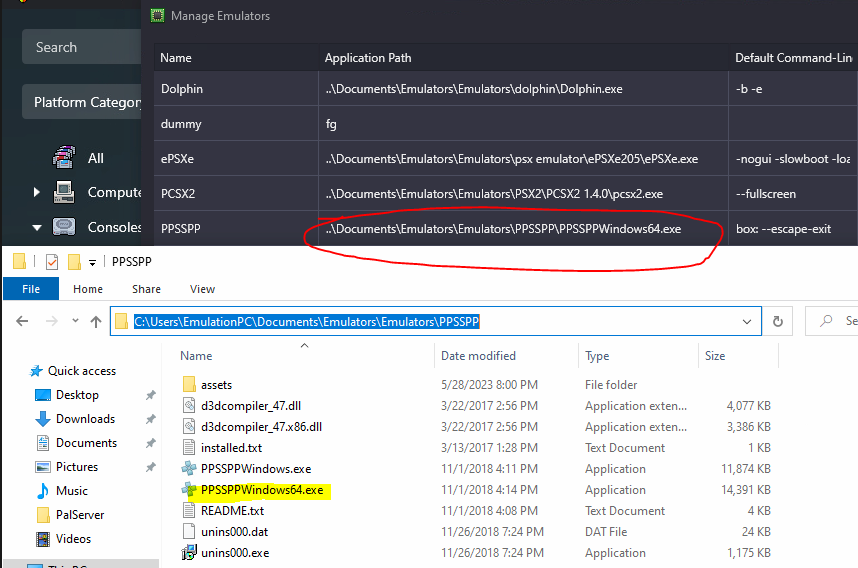Select the README.txt file icon
Viewport: 858px width, 568px height.
click(x=189, y=511)
